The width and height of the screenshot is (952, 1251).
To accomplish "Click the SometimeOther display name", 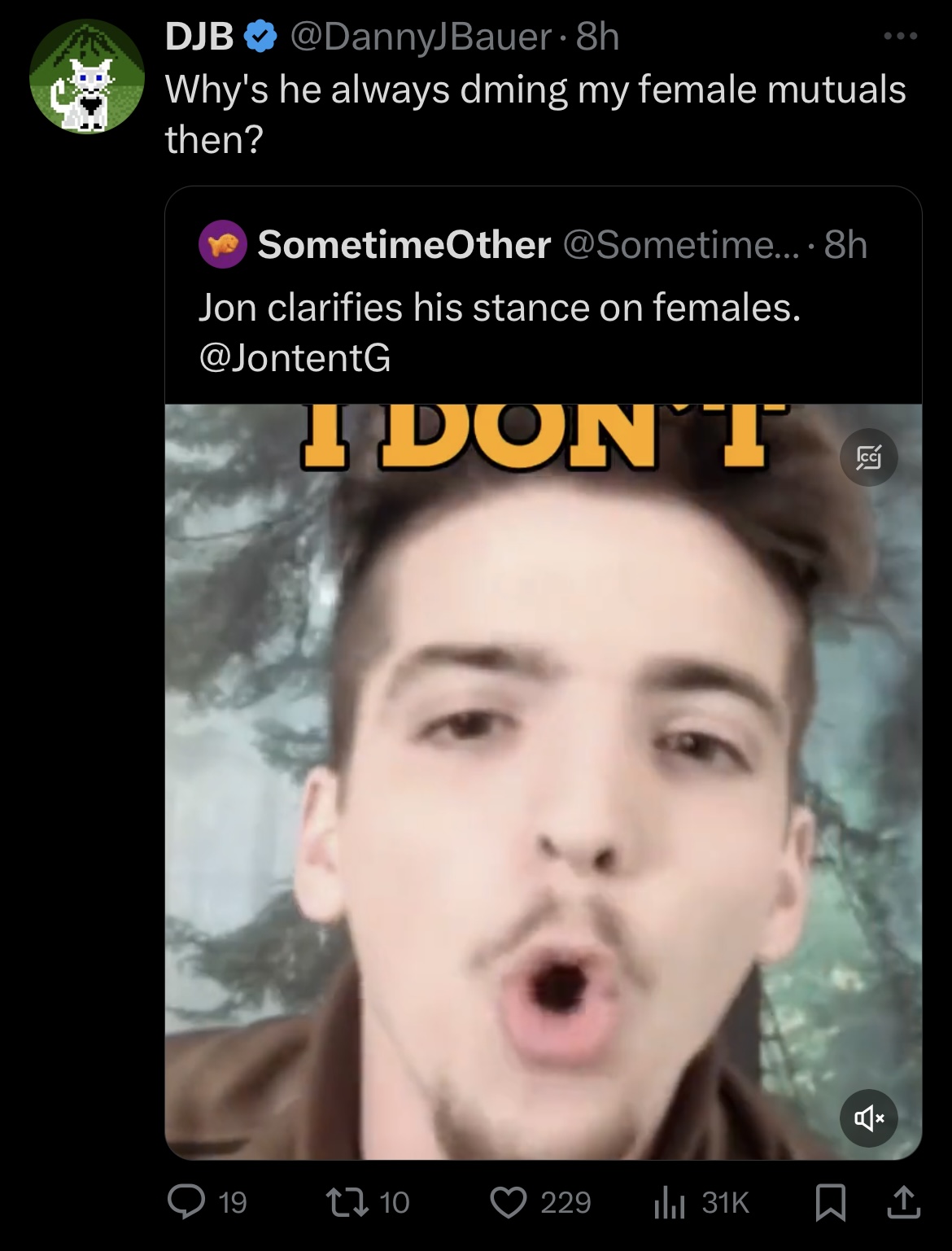I will [404, 245].
